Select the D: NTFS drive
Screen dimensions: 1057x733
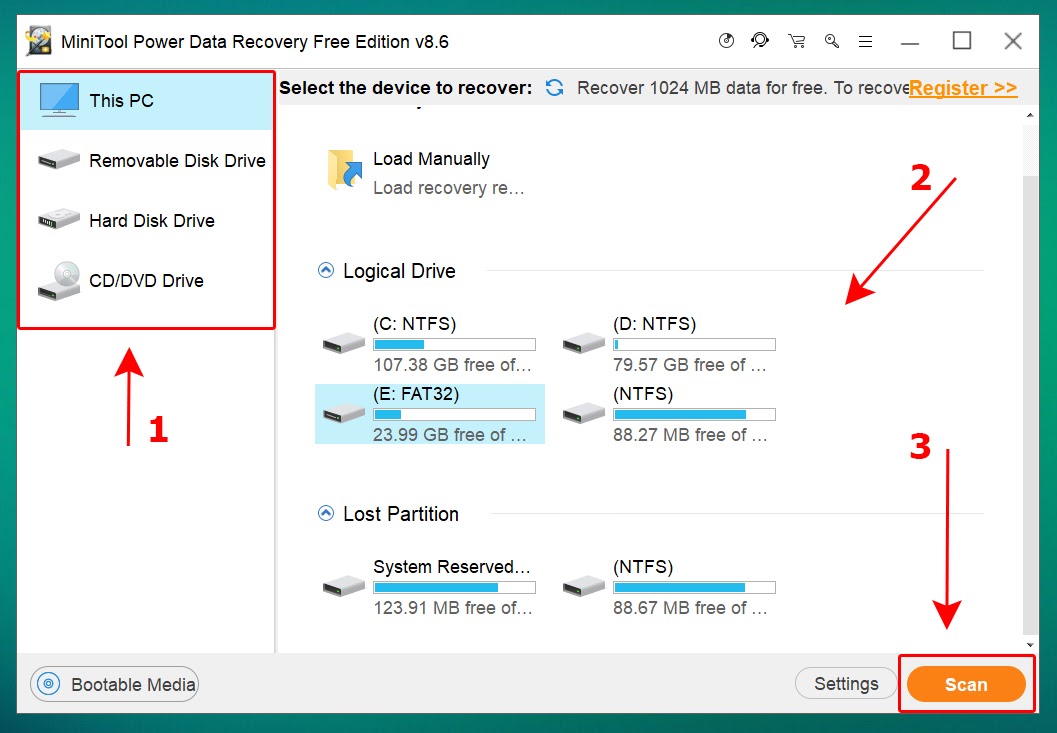(x=668, y=344)
